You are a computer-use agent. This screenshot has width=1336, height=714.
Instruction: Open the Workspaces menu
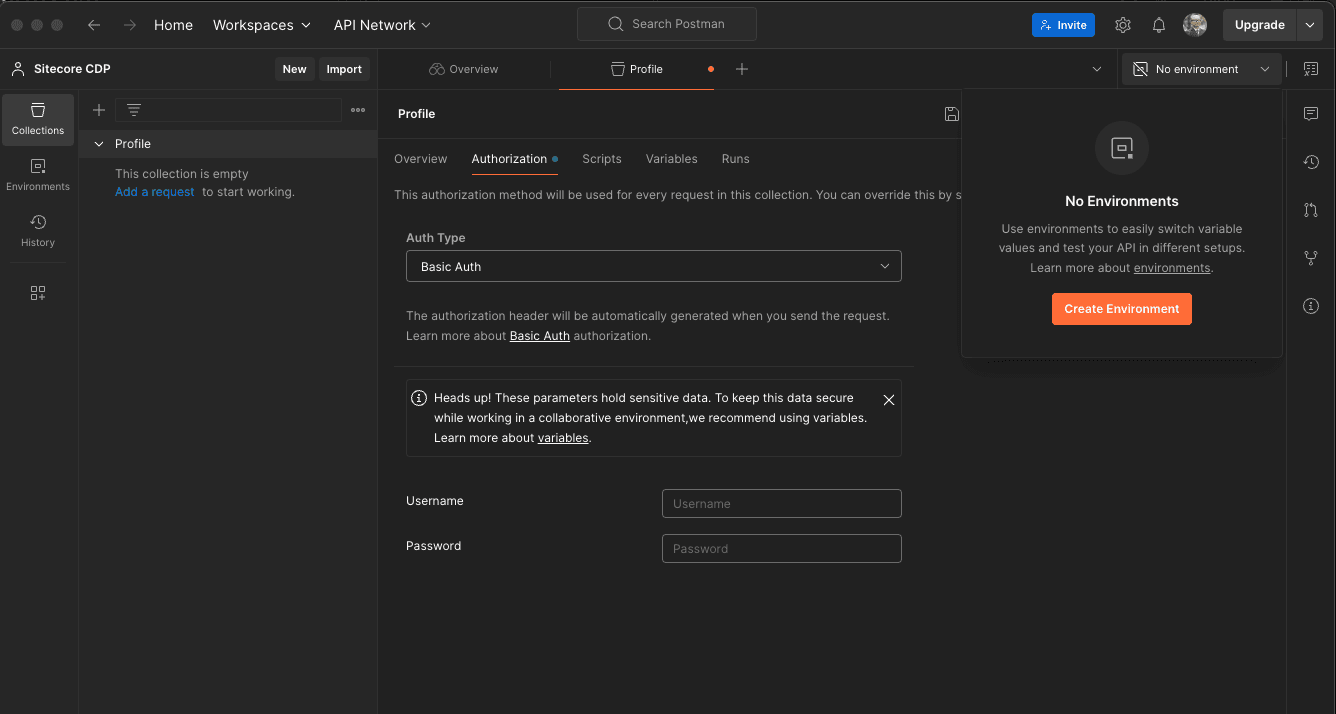261,25
